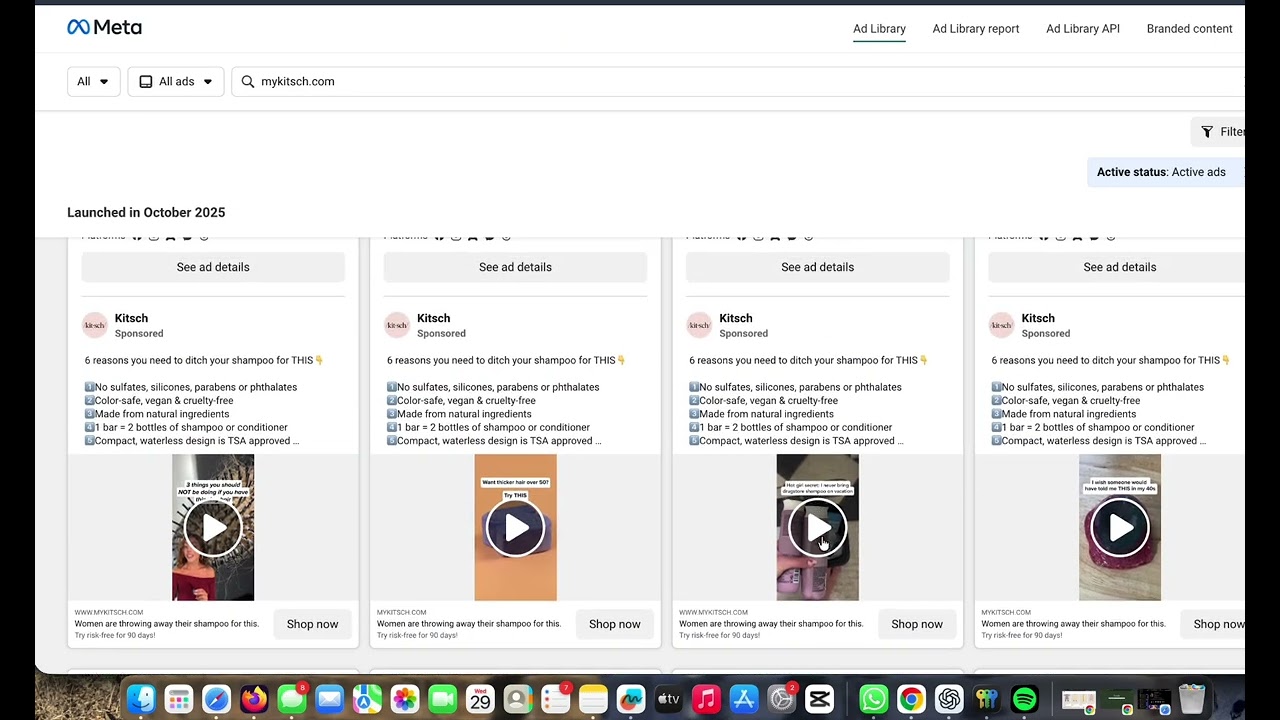The height and width of the screenshot is (720, 1280).
Task: Open Branded content page
Action: (x=1189, y=29)
